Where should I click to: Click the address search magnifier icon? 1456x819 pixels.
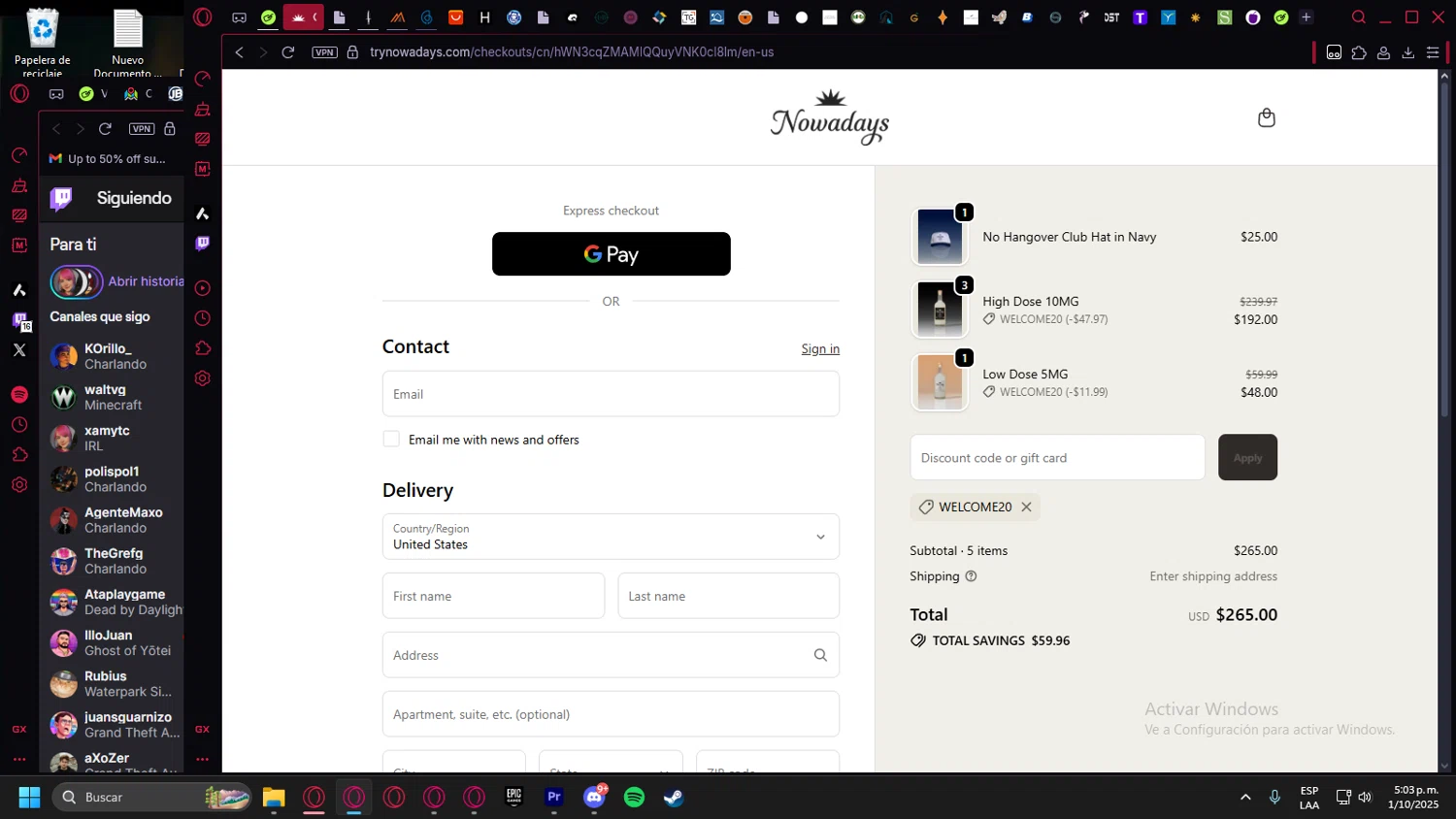tap(820, 655)
